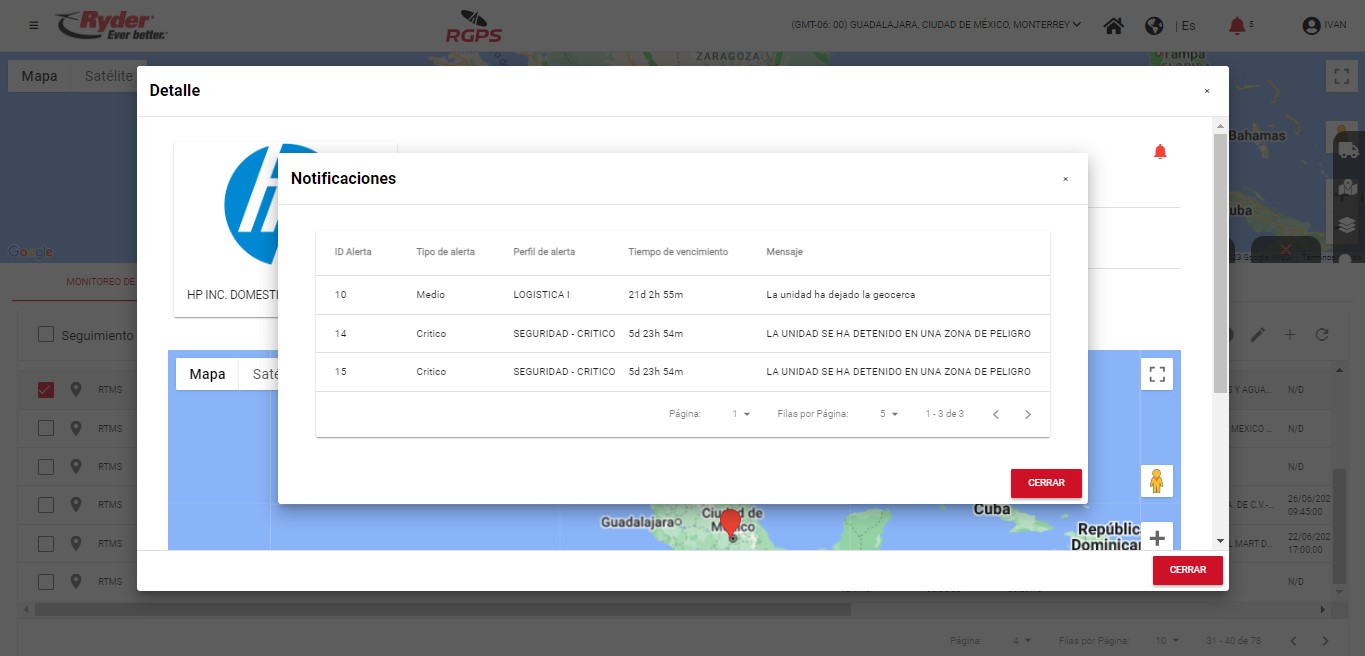Viewport: 1365px width, 656px height.
Task: Click the globe icon in the header
Action: coord(1154,26)
